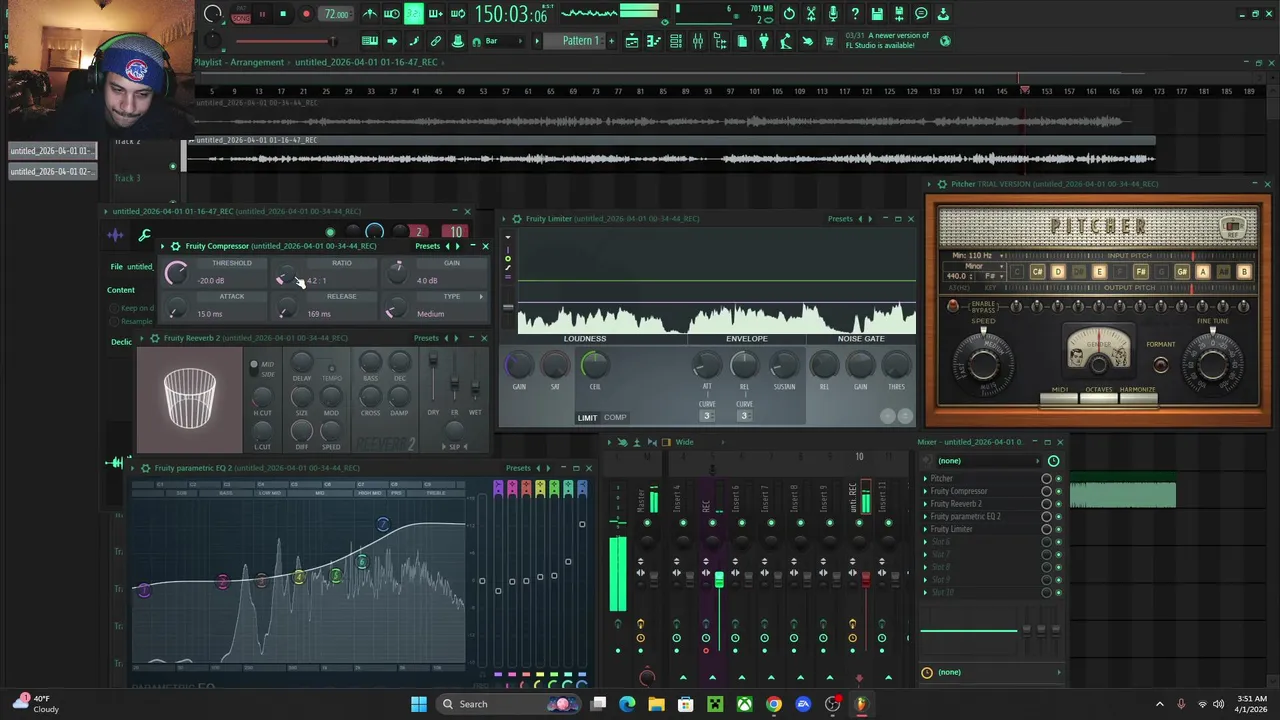Expand the Pitcher slot arrow in mixer
The image size is (1280, 720).
[x=925, y=479]
